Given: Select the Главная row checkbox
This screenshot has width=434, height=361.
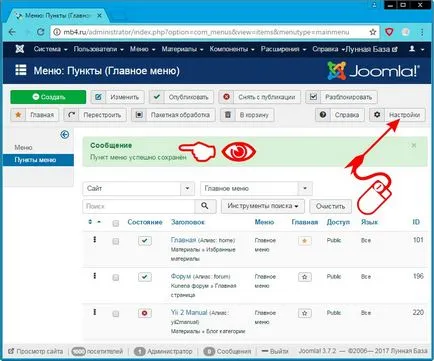Looking at the screenshot, I should (116, 241).
